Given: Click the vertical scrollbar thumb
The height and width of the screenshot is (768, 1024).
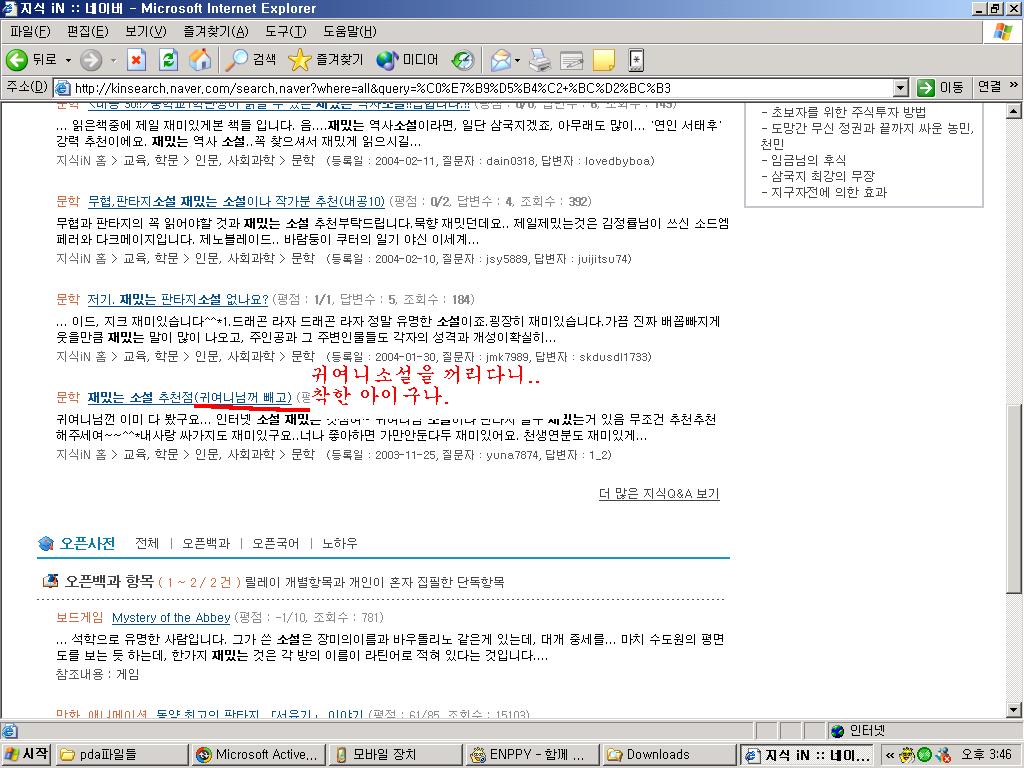Looking at the screenshot, I should pyautogui.click(x=1014, y=500).
